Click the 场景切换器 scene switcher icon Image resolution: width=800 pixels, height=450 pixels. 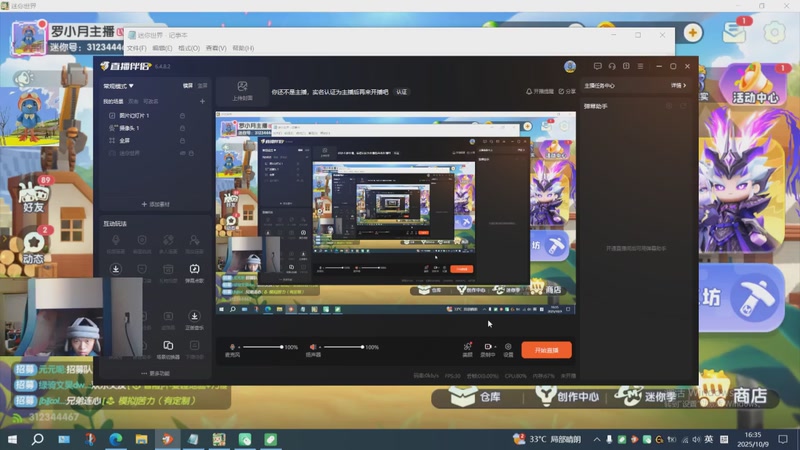[168, 347]
